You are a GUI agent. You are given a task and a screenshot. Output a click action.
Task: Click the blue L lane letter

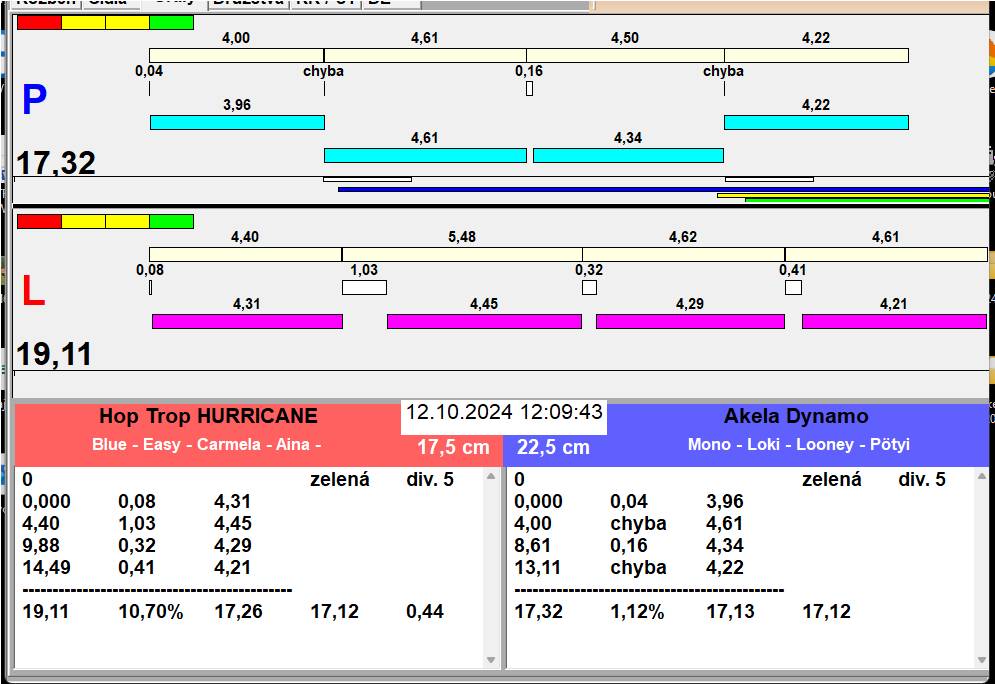[x=34, y=291]
